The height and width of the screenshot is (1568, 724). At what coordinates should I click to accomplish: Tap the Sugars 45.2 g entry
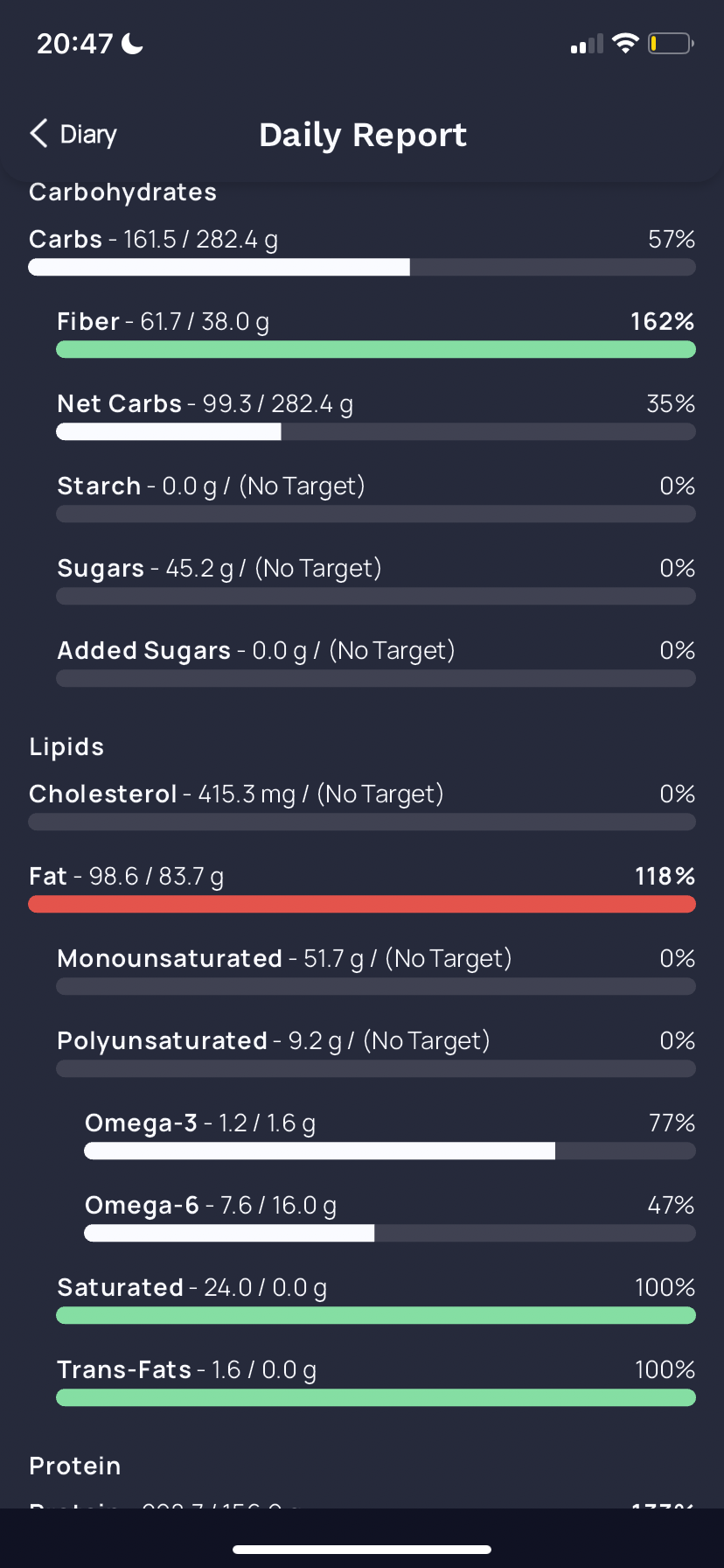376,581
